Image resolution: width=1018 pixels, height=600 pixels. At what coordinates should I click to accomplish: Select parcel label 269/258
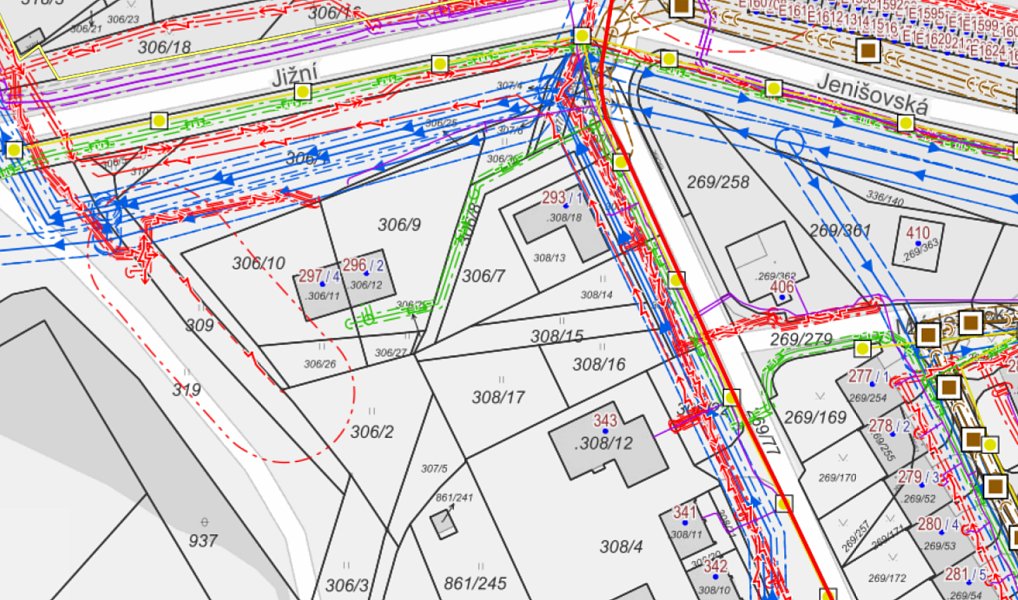[718, 182]
